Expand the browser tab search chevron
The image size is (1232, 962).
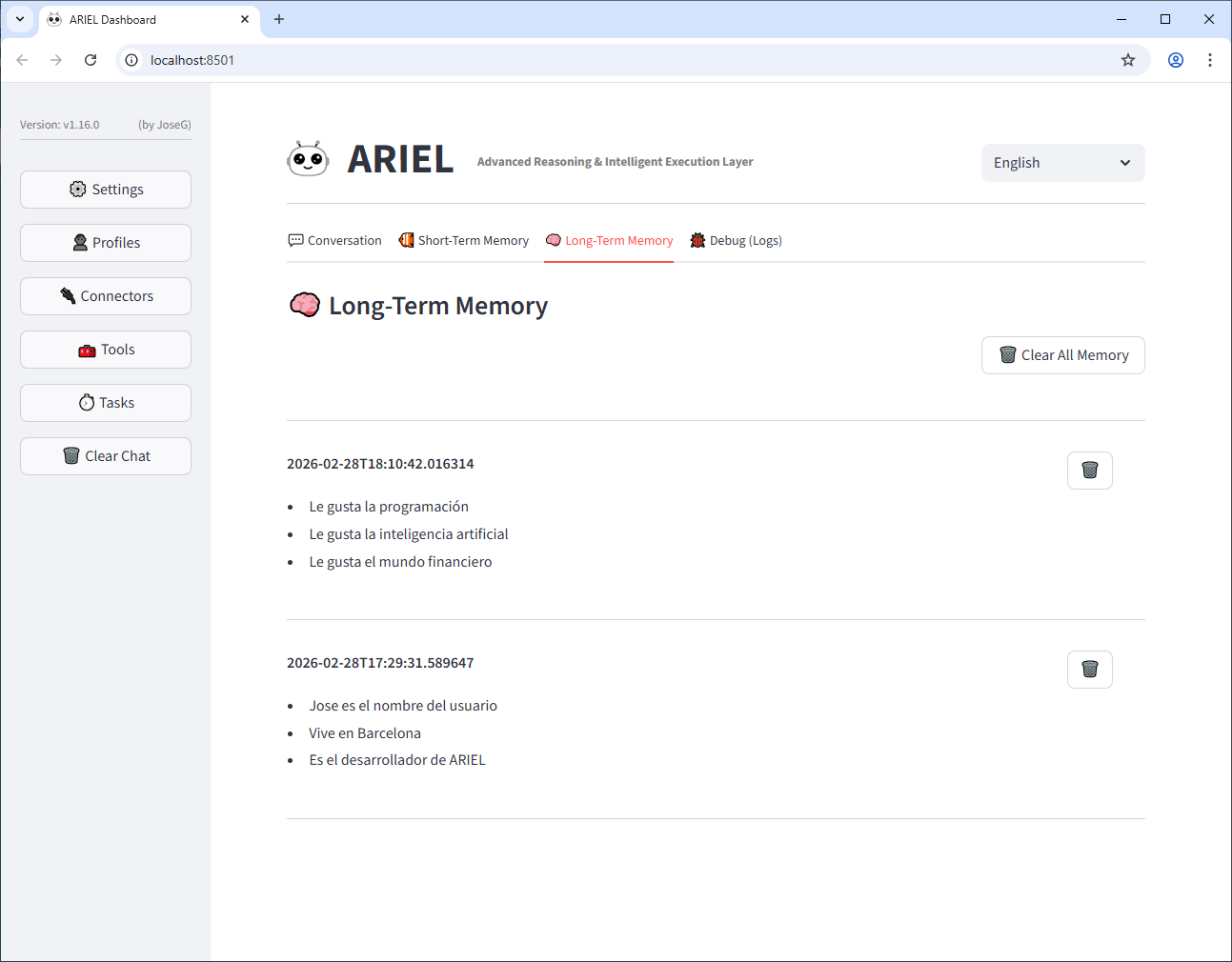[x=20, y=19]
